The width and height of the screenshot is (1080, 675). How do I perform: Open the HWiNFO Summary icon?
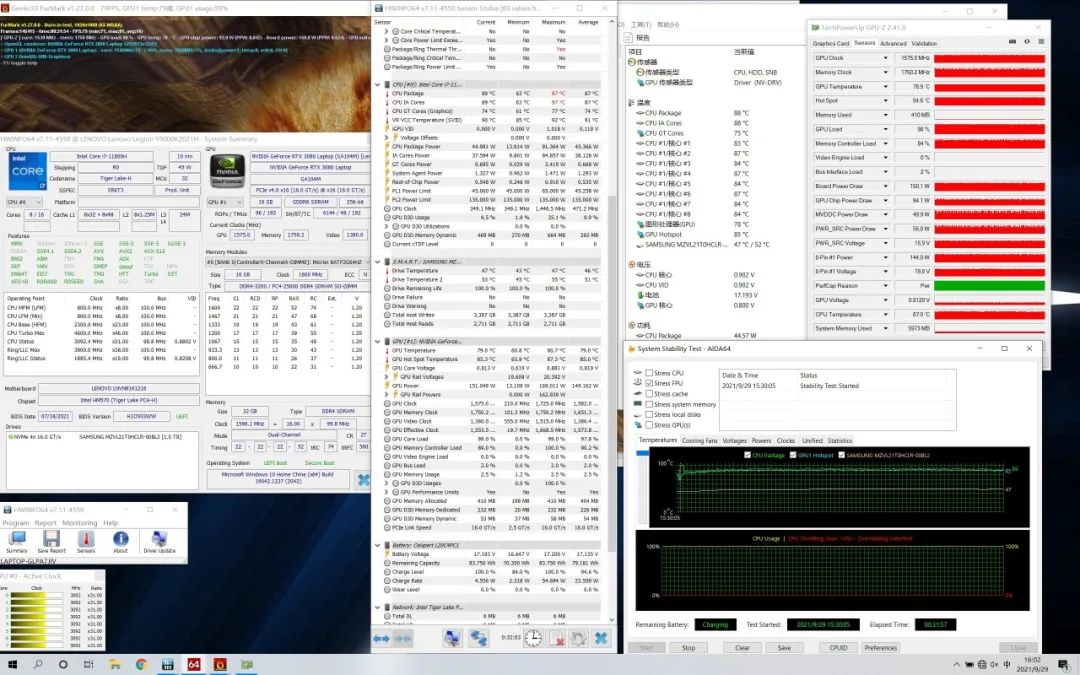17,540
